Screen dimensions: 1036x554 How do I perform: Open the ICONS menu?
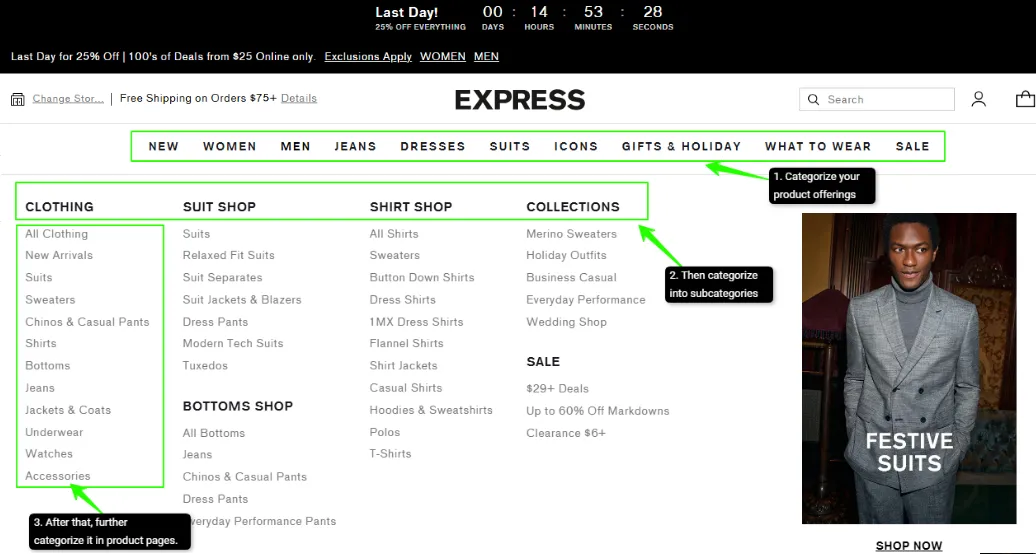575,146
